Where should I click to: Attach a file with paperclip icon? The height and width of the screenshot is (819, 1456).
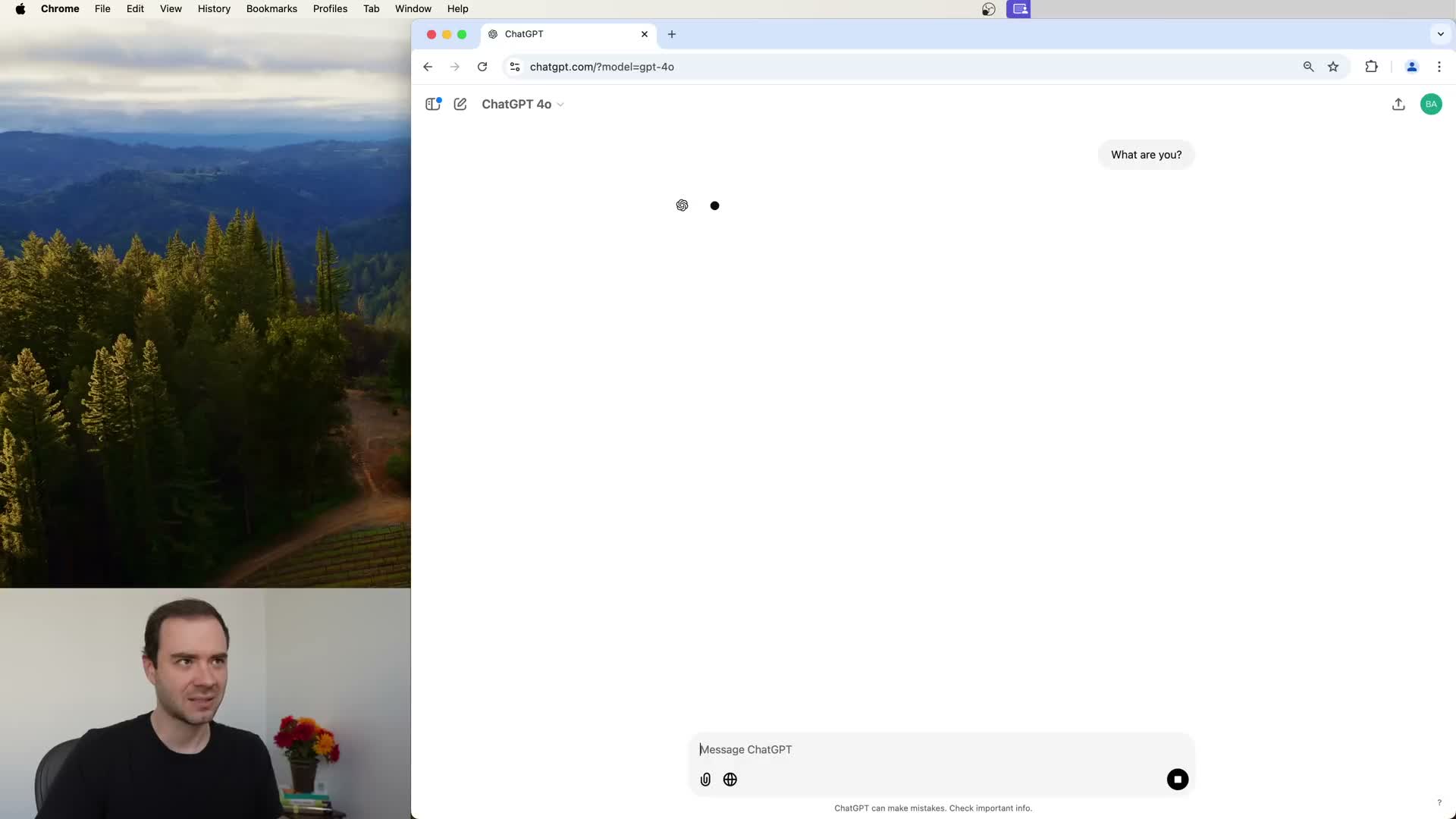[x=705, y=780]
